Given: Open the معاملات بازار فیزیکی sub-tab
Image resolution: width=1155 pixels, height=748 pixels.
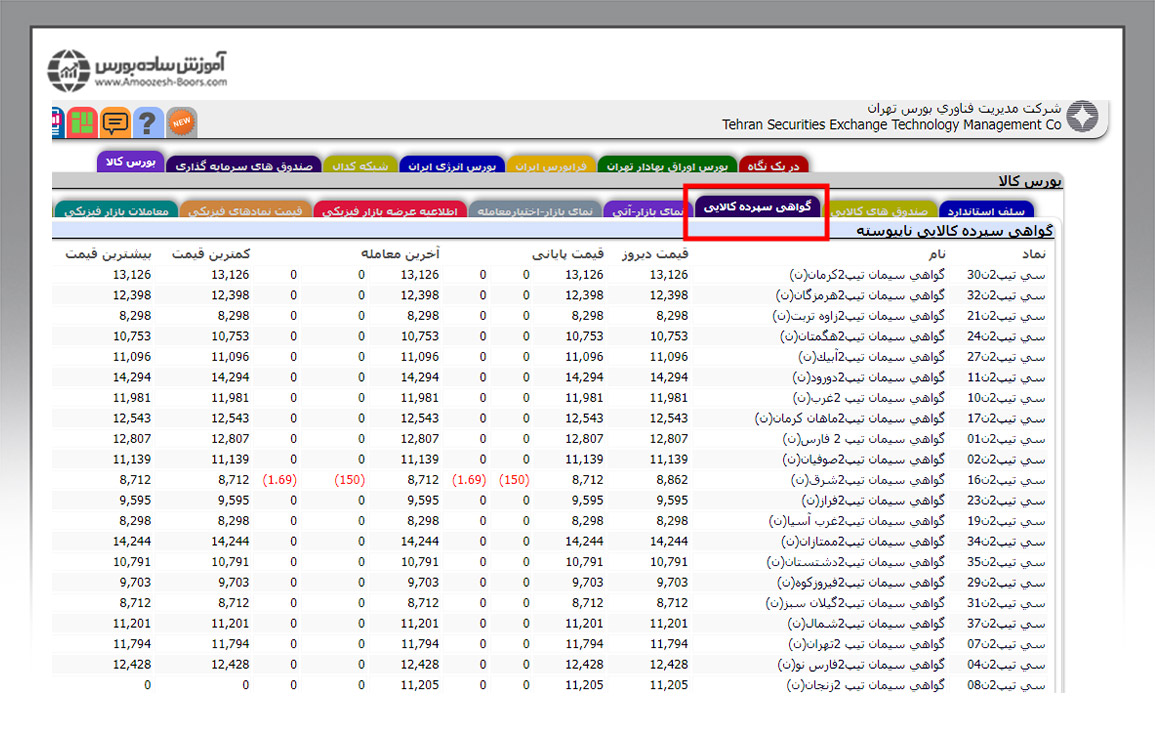Looking at the screenshot, I should (115, 211).
